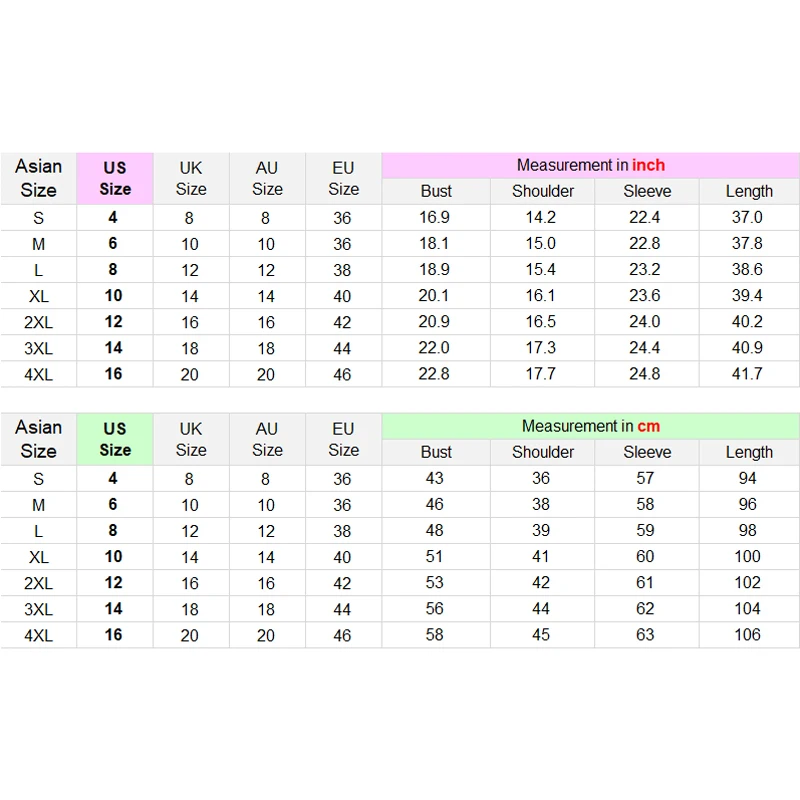Click the AU Size header in inch table
This screenshot has width=800, height=800.
coord(267,178)
